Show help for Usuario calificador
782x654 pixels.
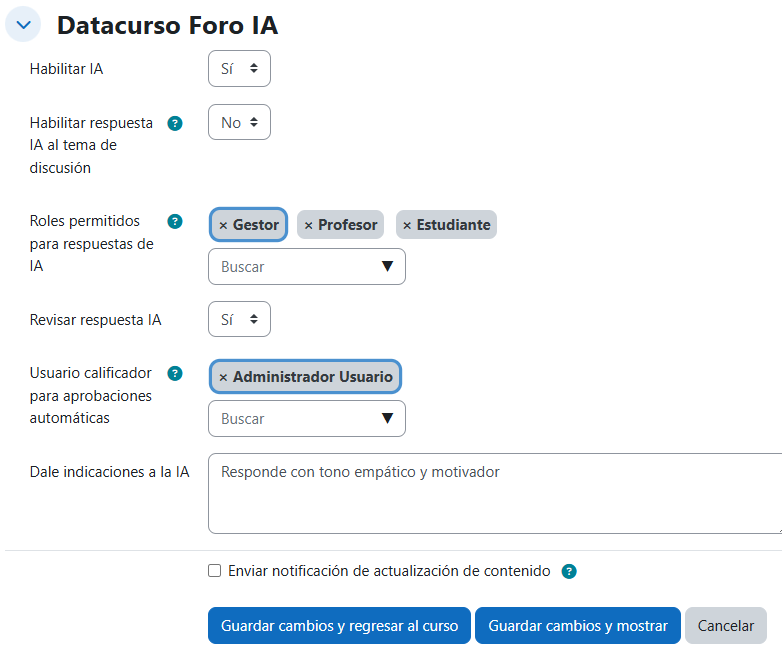[x=175, y=373]
